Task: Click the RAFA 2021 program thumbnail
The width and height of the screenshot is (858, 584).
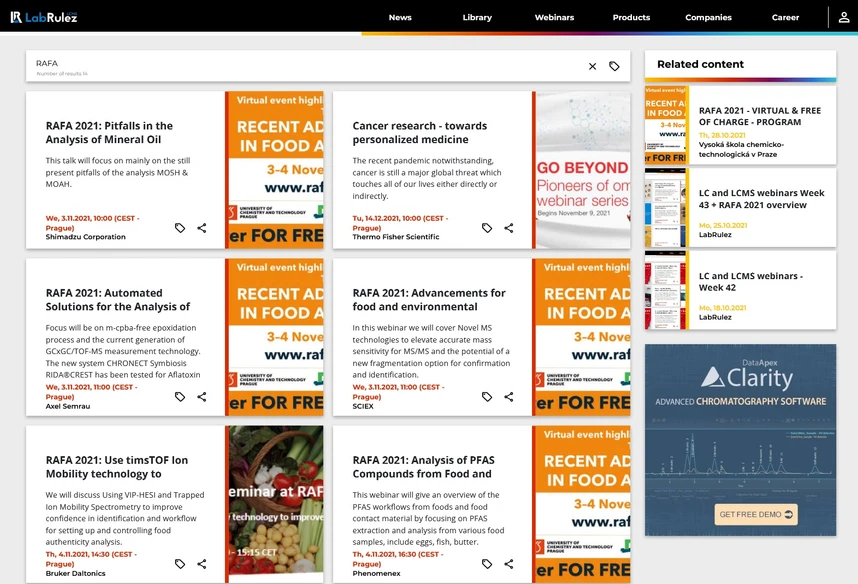Action: coord(665,125)
